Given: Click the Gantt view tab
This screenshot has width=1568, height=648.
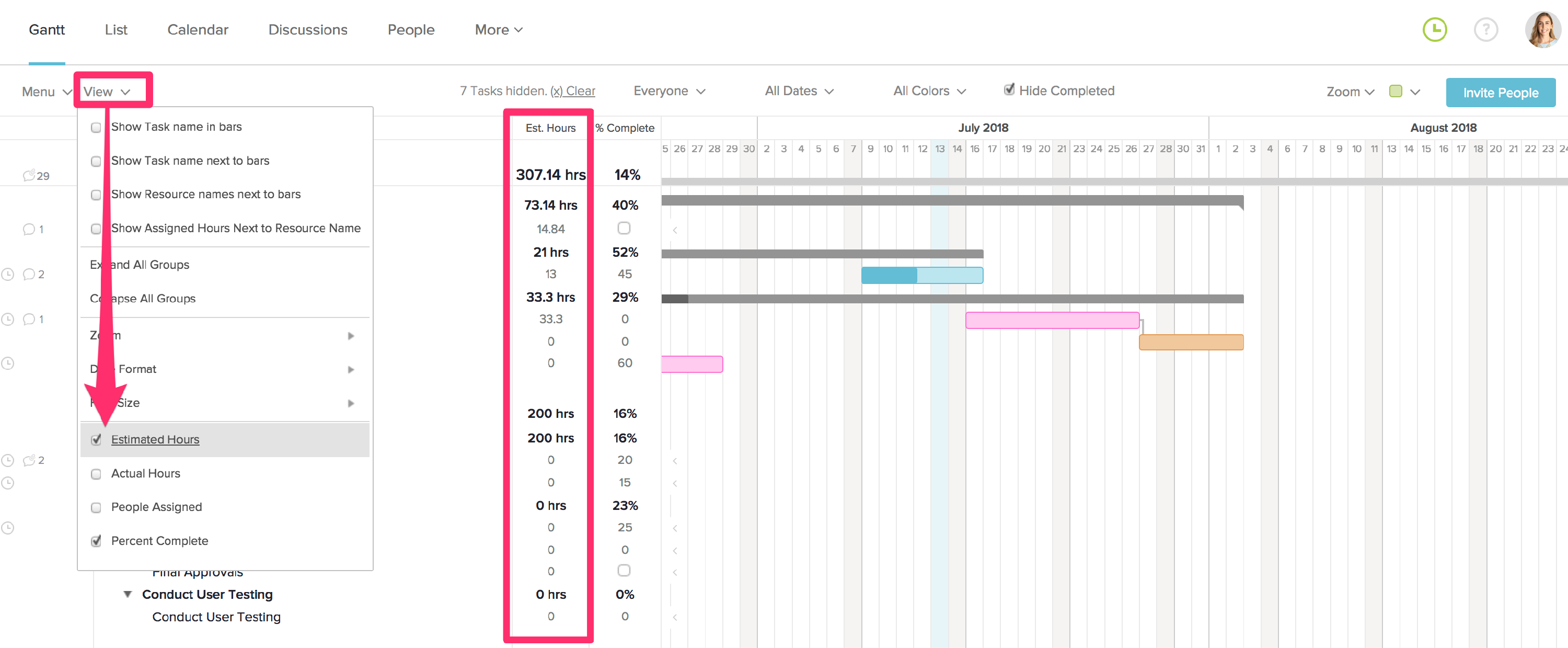Looking at the screenshot, I should (x=46, y=29).
